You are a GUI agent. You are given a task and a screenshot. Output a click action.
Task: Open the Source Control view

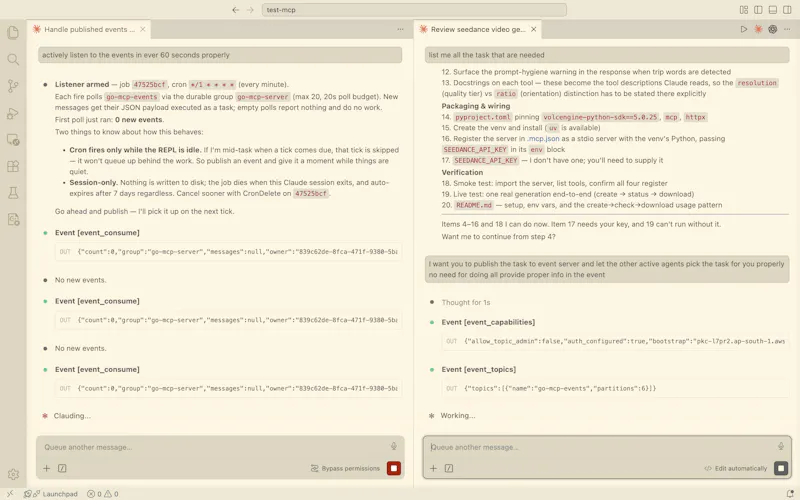coord(13,86)
